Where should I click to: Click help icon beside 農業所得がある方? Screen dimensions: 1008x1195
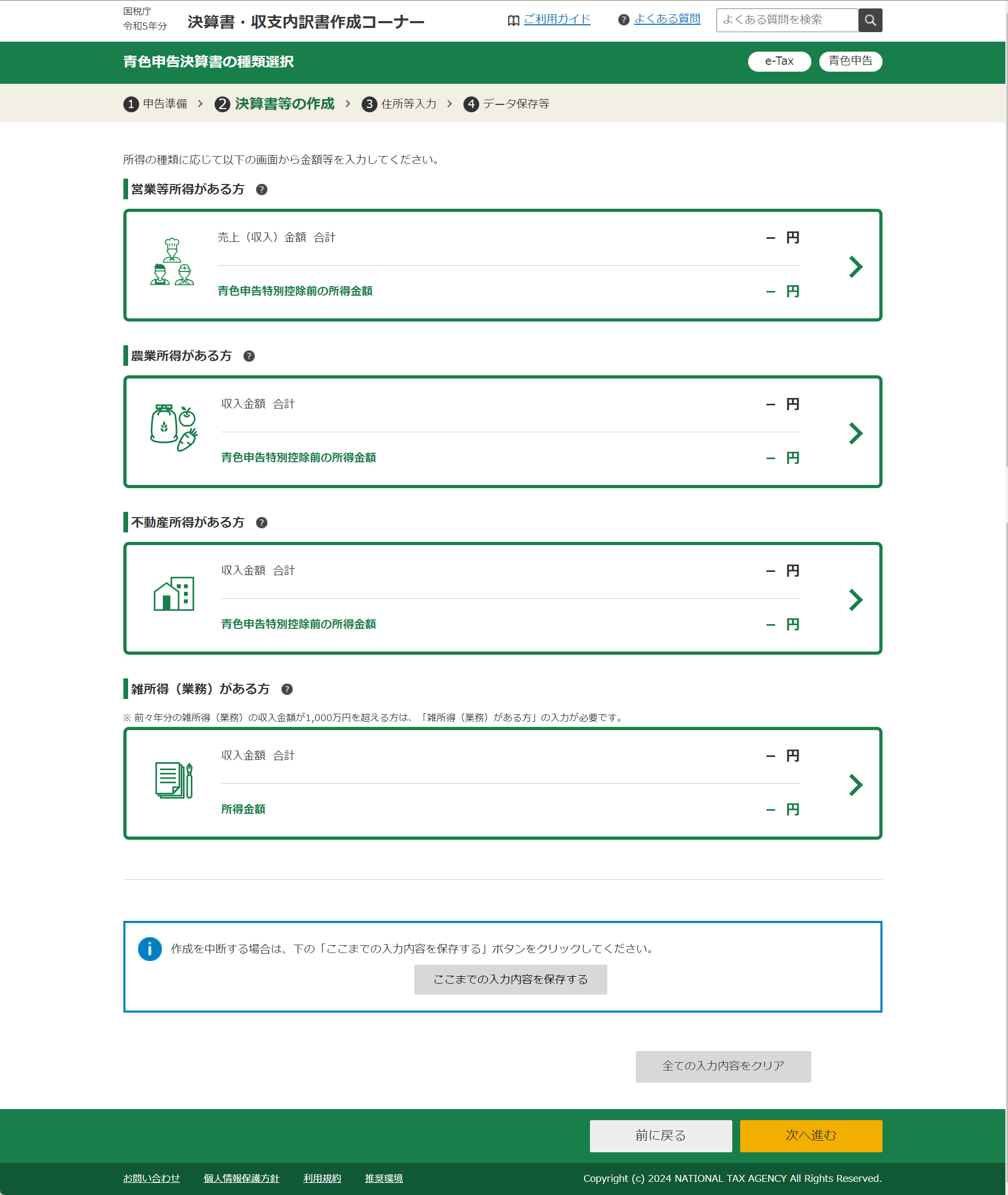[x=249, y=356]
